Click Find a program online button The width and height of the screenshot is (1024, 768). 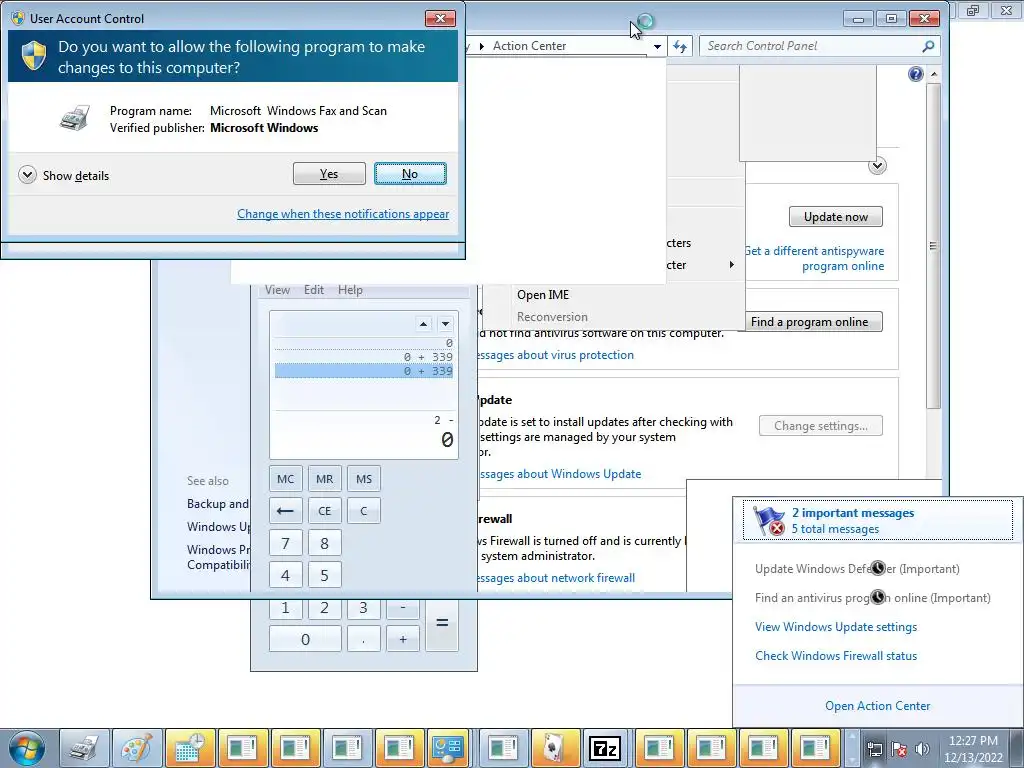point(809,321)
